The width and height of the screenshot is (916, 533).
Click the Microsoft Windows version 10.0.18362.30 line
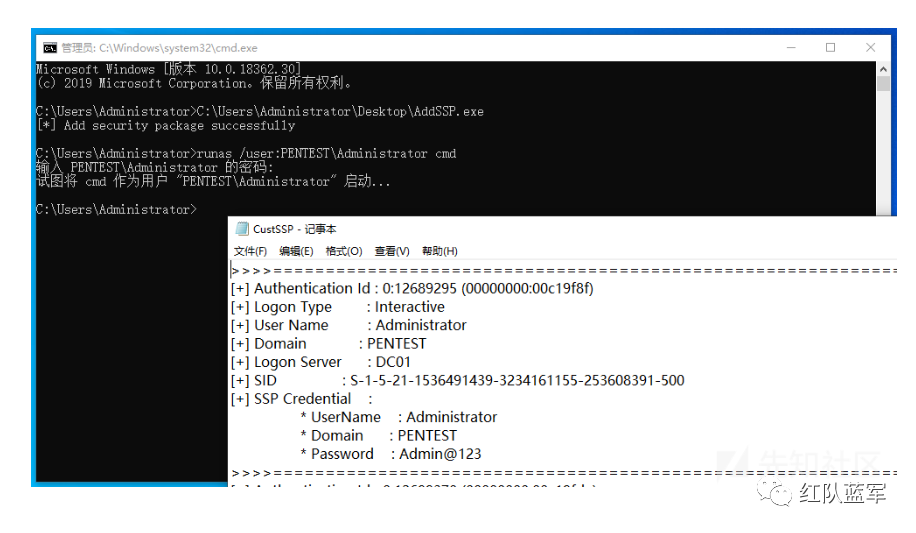[x=168, y=69]
